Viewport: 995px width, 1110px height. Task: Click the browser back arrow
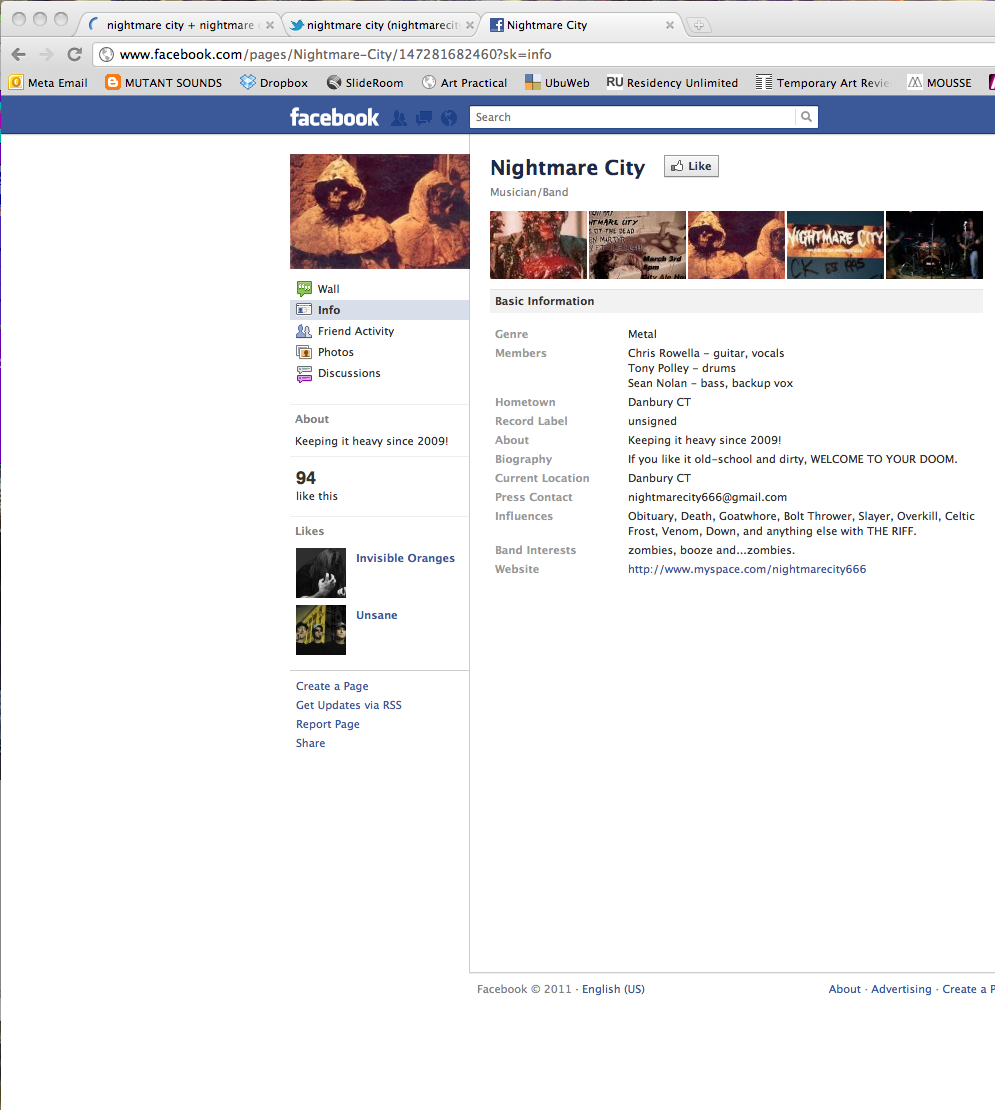[19, 55]
